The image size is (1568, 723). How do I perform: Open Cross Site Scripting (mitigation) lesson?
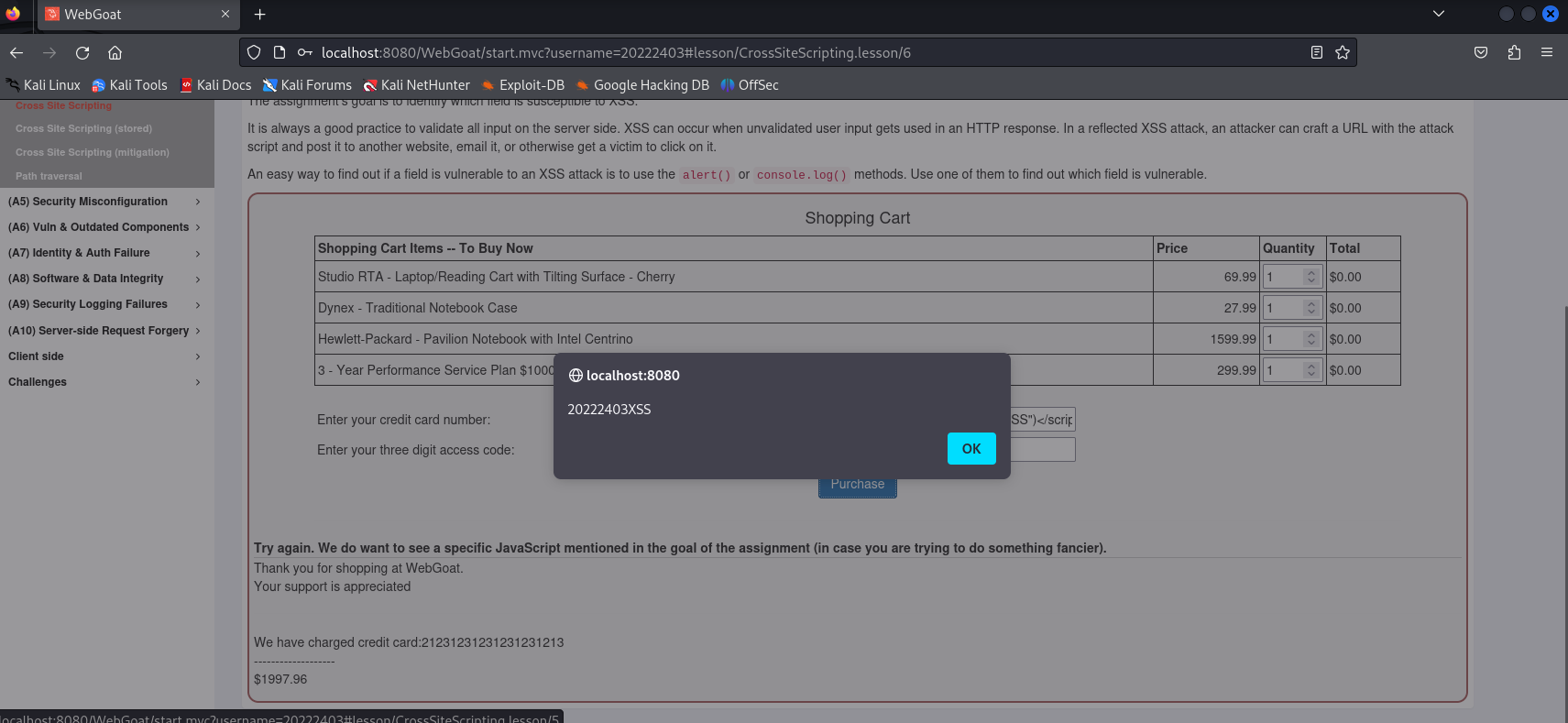(x=93, y=153)
